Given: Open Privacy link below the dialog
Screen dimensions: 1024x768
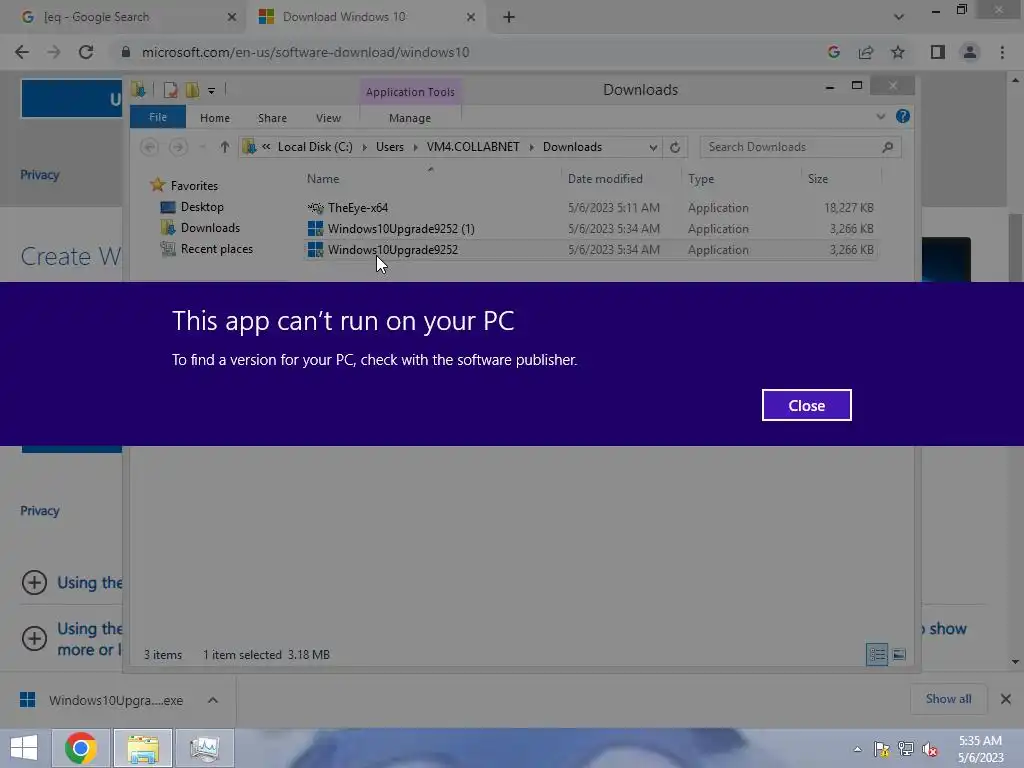Looking at the screenshot, I should [39, 511].
